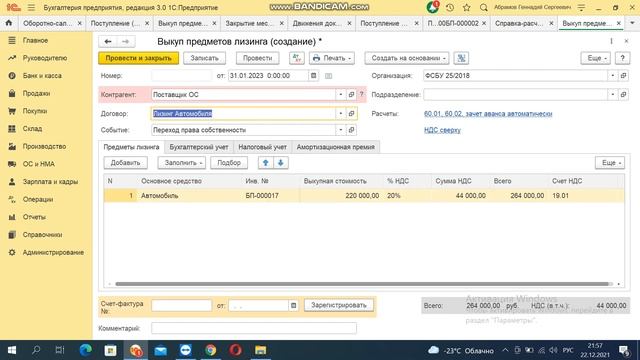Open the 60.01, 60.02 settlements link
This screenshot has width=640, height=360.
click(x=488, y=113)
